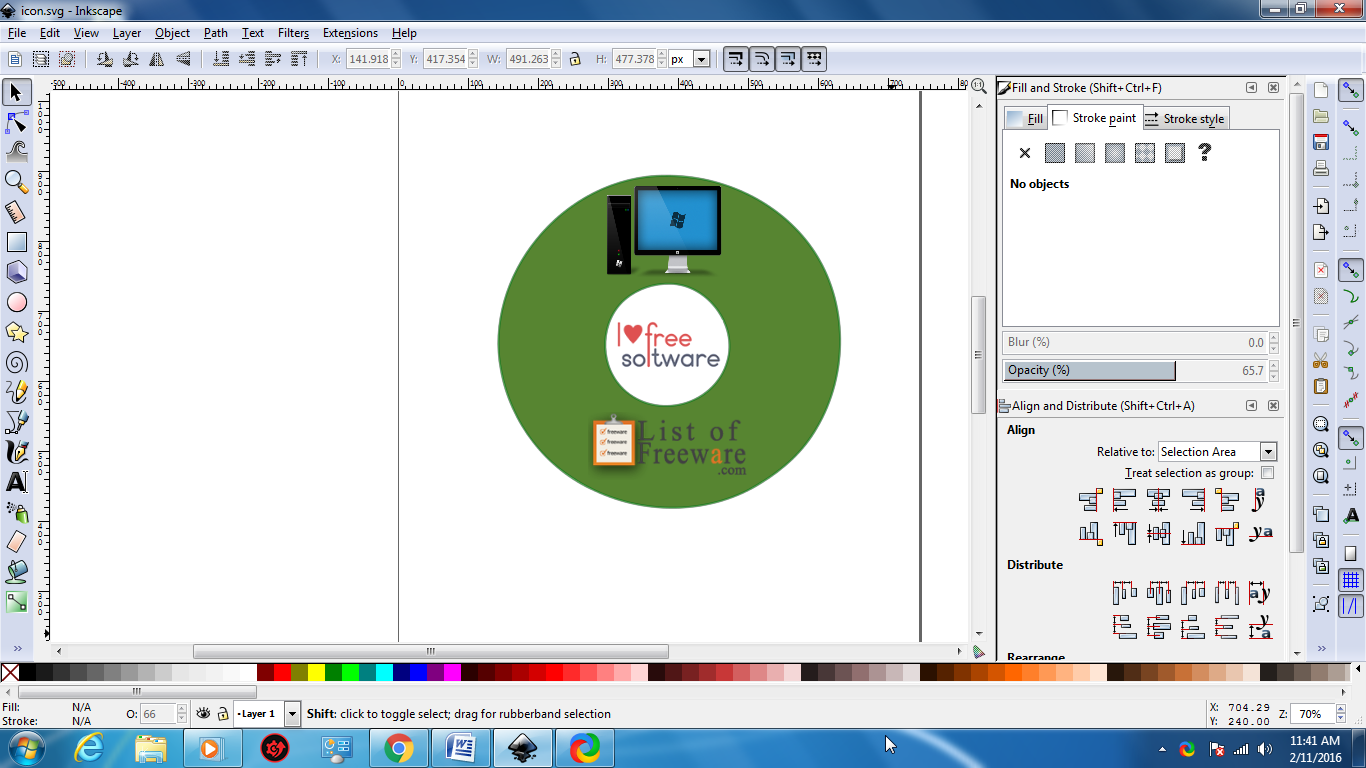Select the Text tool
The image size is (1366, 768).
coord(16,482)
